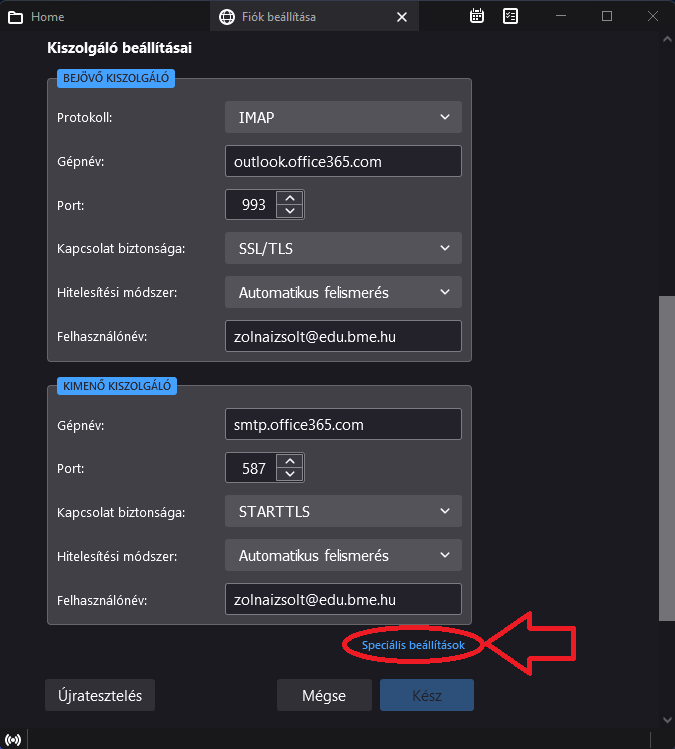Open incoming SSL/TLS security dropdown

(343, 248)
